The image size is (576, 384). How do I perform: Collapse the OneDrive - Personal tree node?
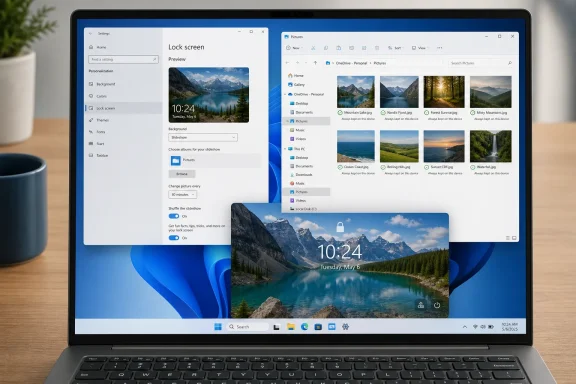point(285,94)
